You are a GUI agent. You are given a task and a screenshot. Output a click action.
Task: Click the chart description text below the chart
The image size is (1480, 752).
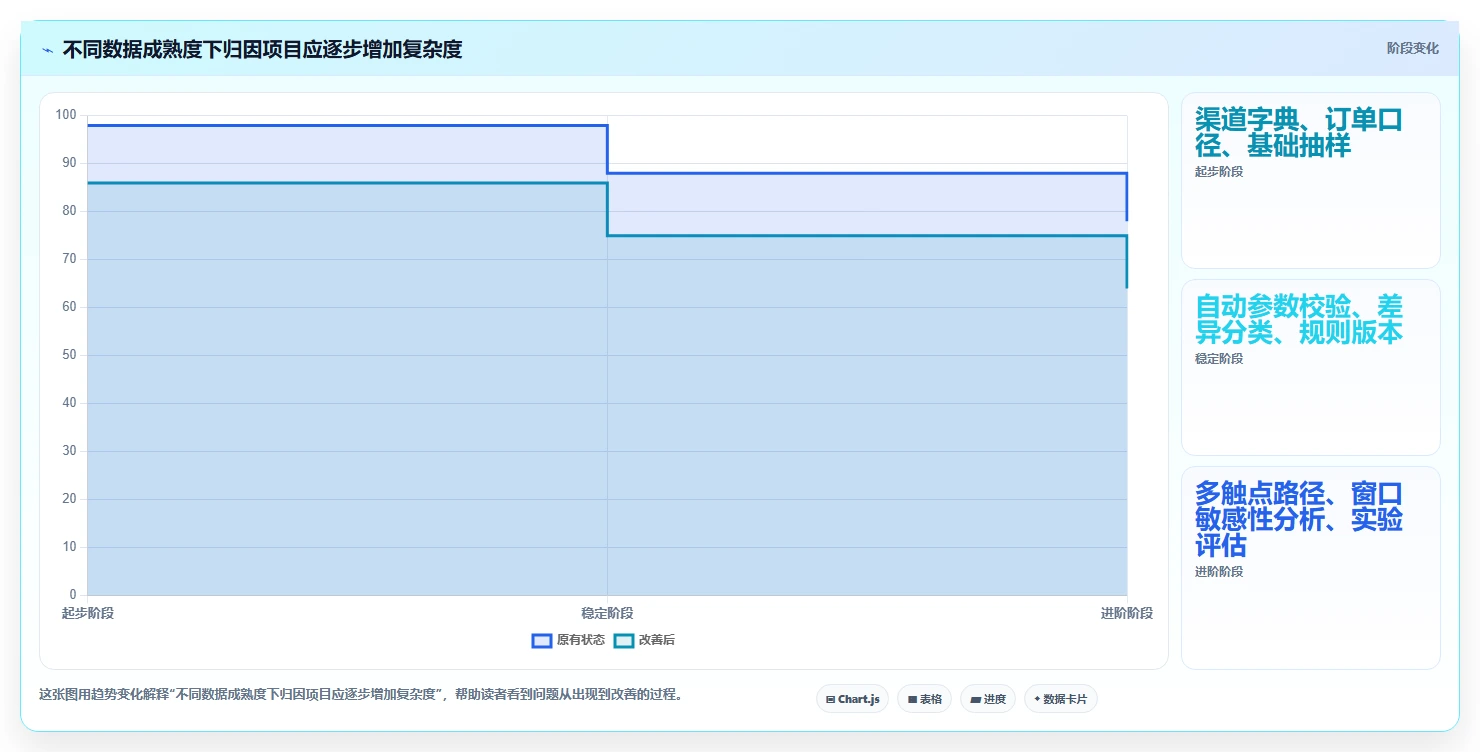click(362, 695)
